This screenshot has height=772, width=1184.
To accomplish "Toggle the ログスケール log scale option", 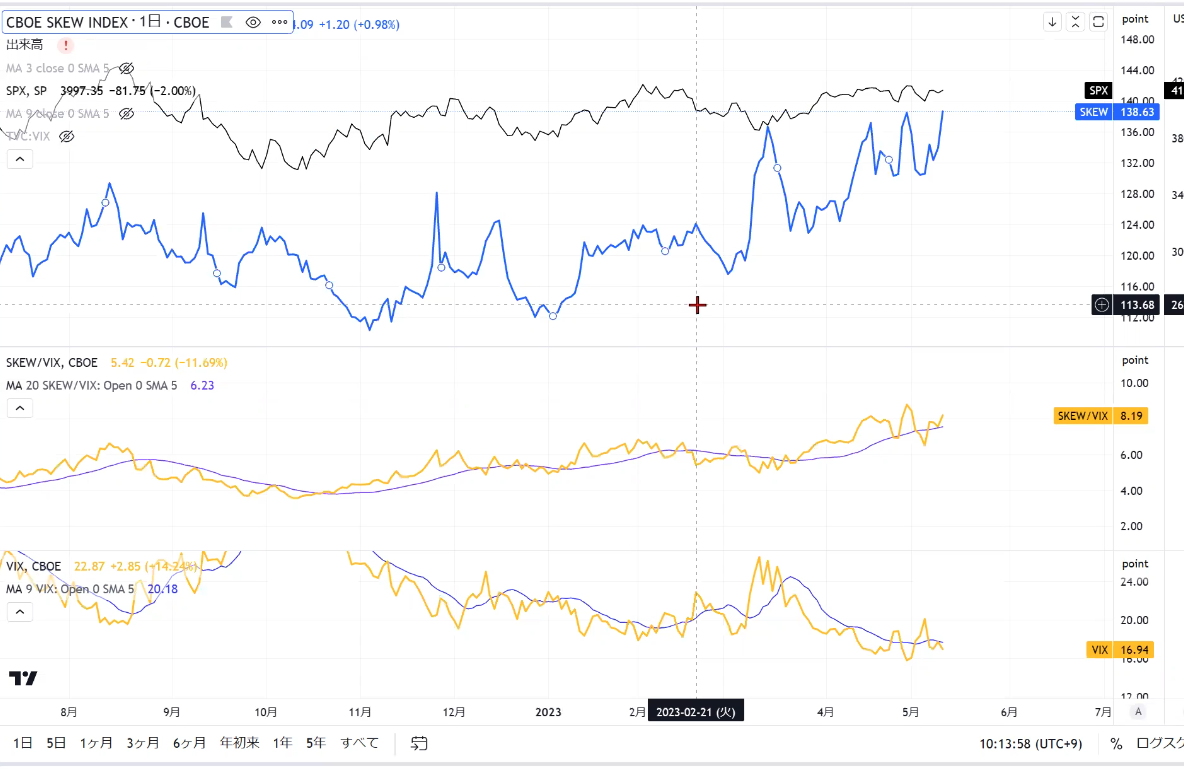I will [x=1159, y=743].
